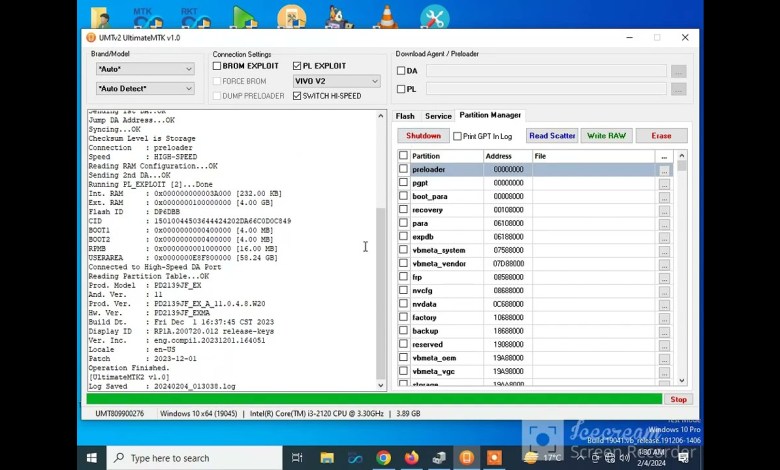Expand the *Auto Detect* model dropdown
This screenshot has width=780, height=470.
click(144, 89)
